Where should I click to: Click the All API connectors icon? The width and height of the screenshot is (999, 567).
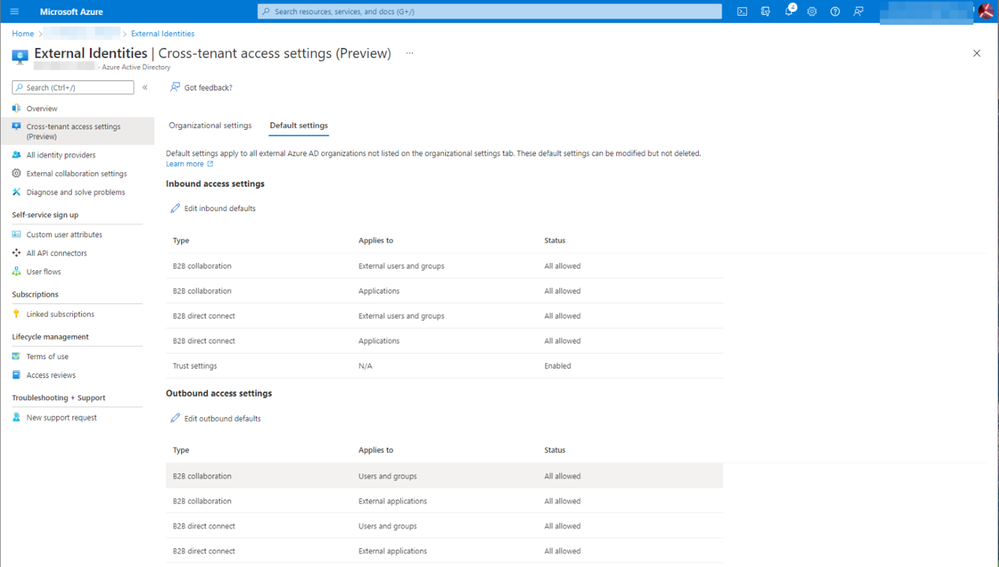17,253
